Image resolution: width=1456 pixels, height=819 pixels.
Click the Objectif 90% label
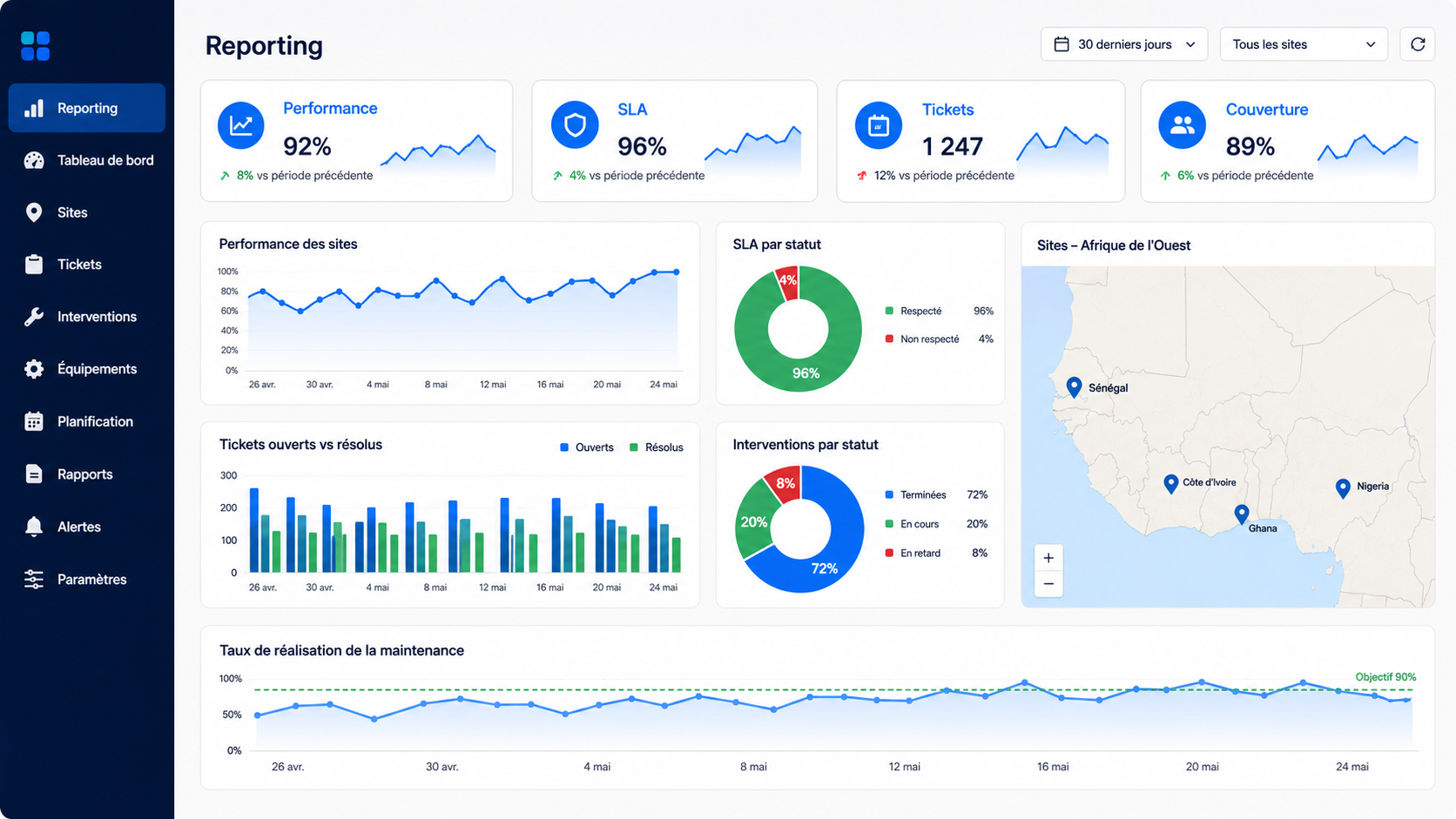pos(1385,677)
